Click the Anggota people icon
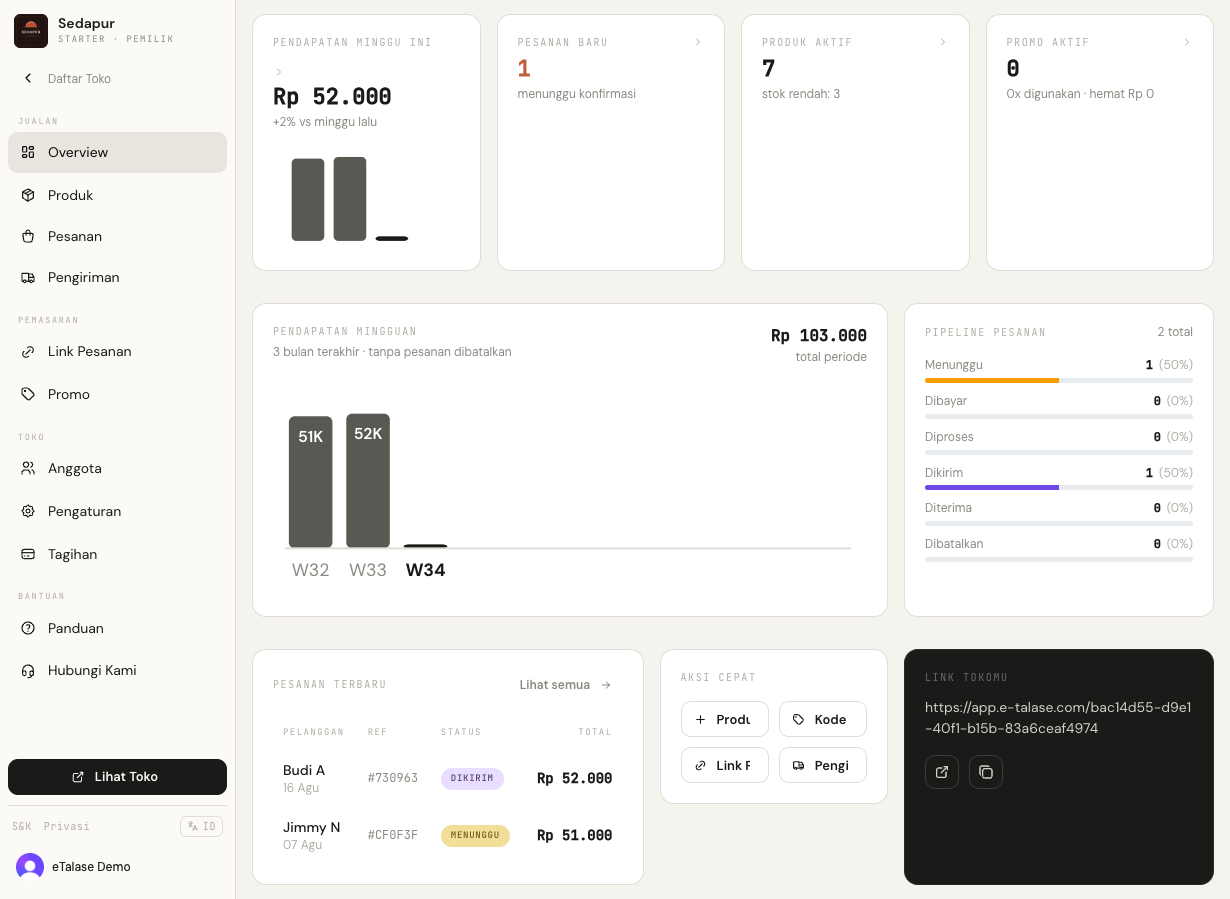The width and height of the screenshot is (1230, 899). 28,468
